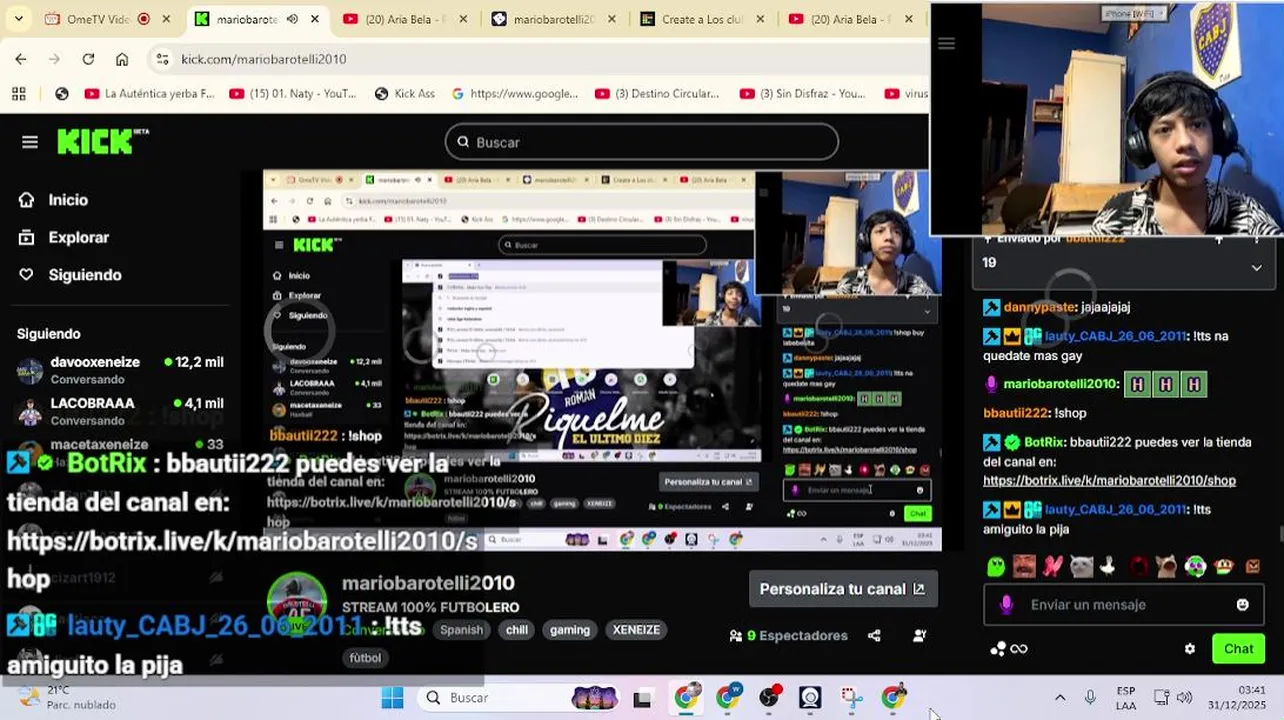The height and width of the screenshot is (720, 1284).
Task: Select the gaming tag
Action: click(570, 630)
